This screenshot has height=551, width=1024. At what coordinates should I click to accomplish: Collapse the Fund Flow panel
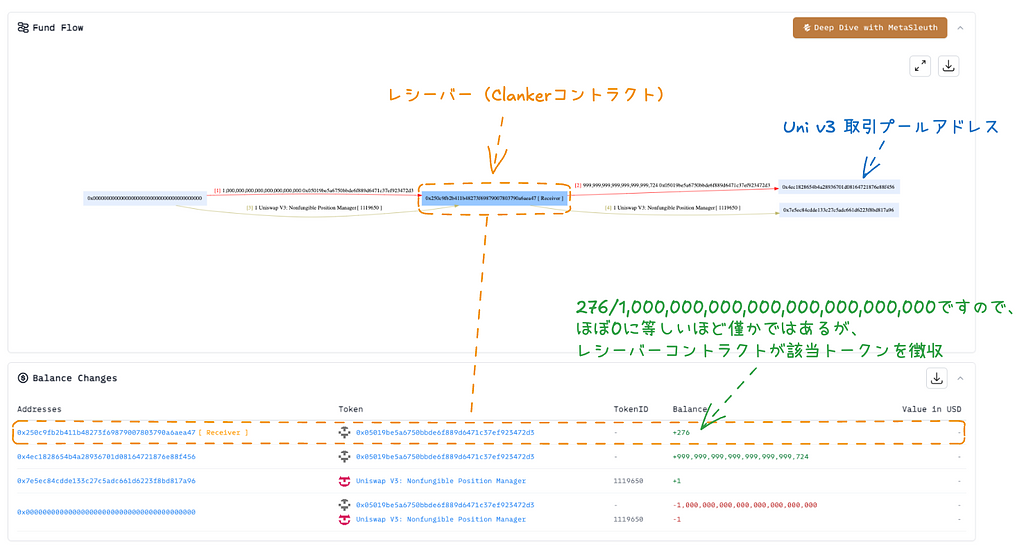961,28
